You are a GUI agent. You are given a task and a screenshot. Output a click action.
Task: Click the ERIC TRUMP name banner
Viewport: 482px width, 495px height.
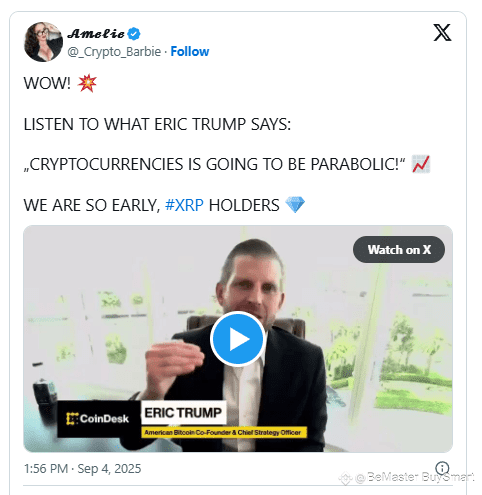coord(183,413)
